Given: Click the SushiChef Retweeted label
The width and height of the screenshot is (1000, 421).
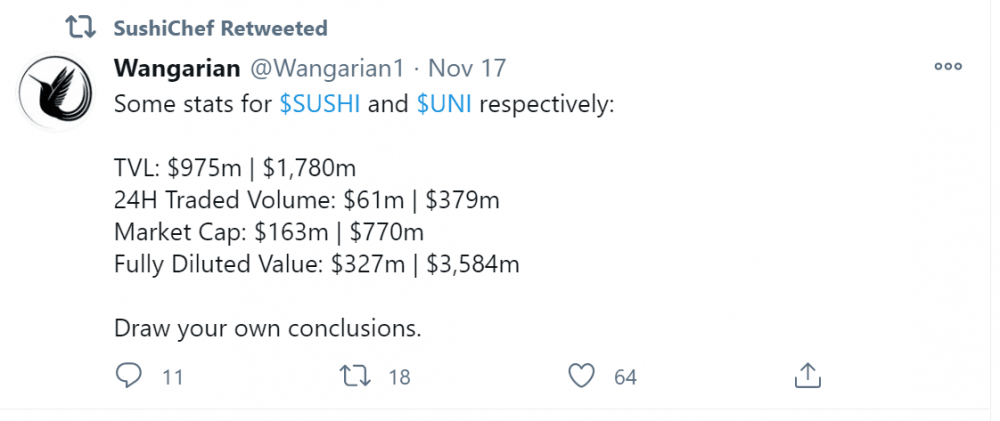Looking at the screenshot, I should pos(221,27).
